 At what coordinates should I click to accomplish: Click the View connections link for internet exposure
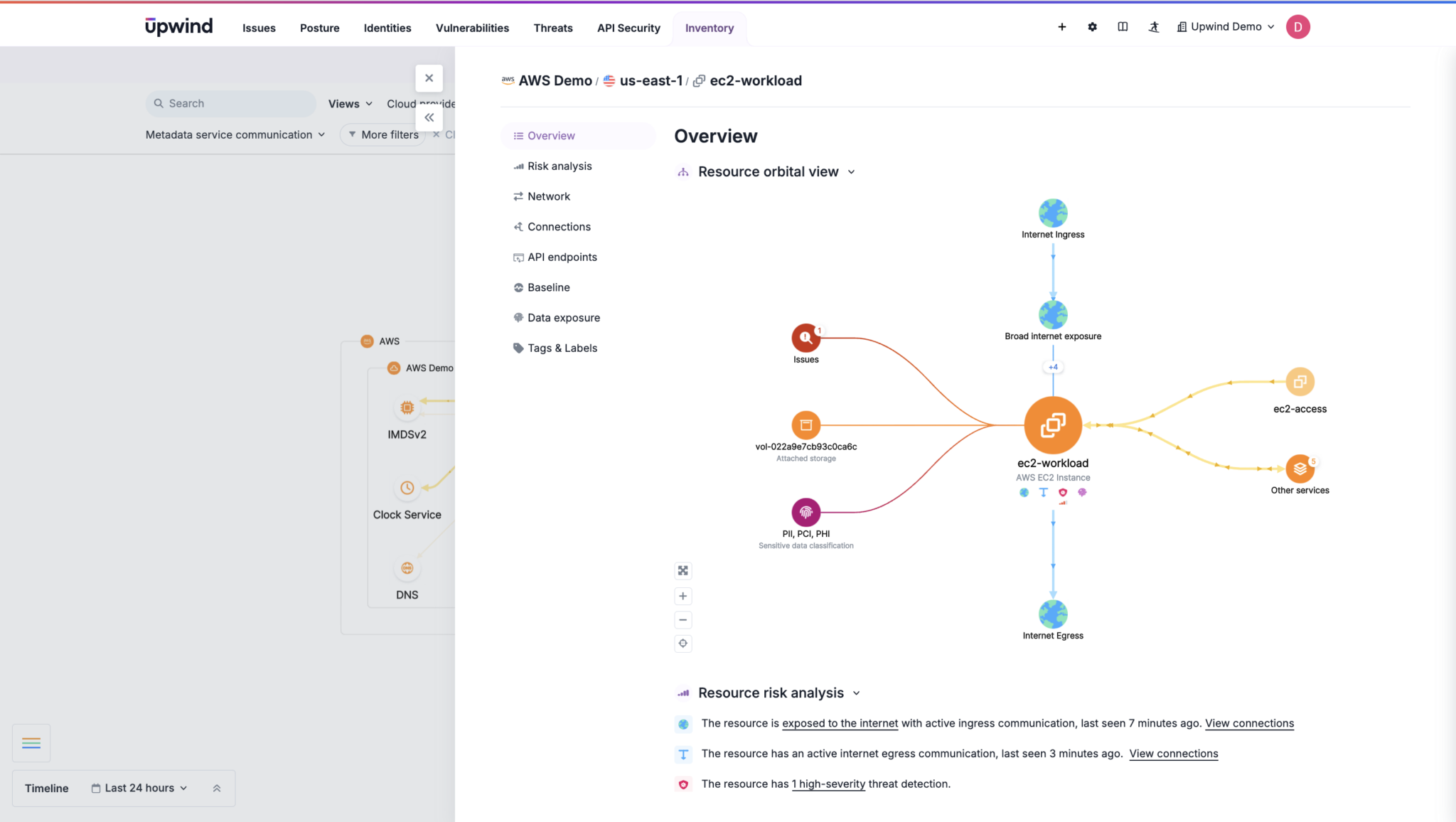tap(1249, 723)
